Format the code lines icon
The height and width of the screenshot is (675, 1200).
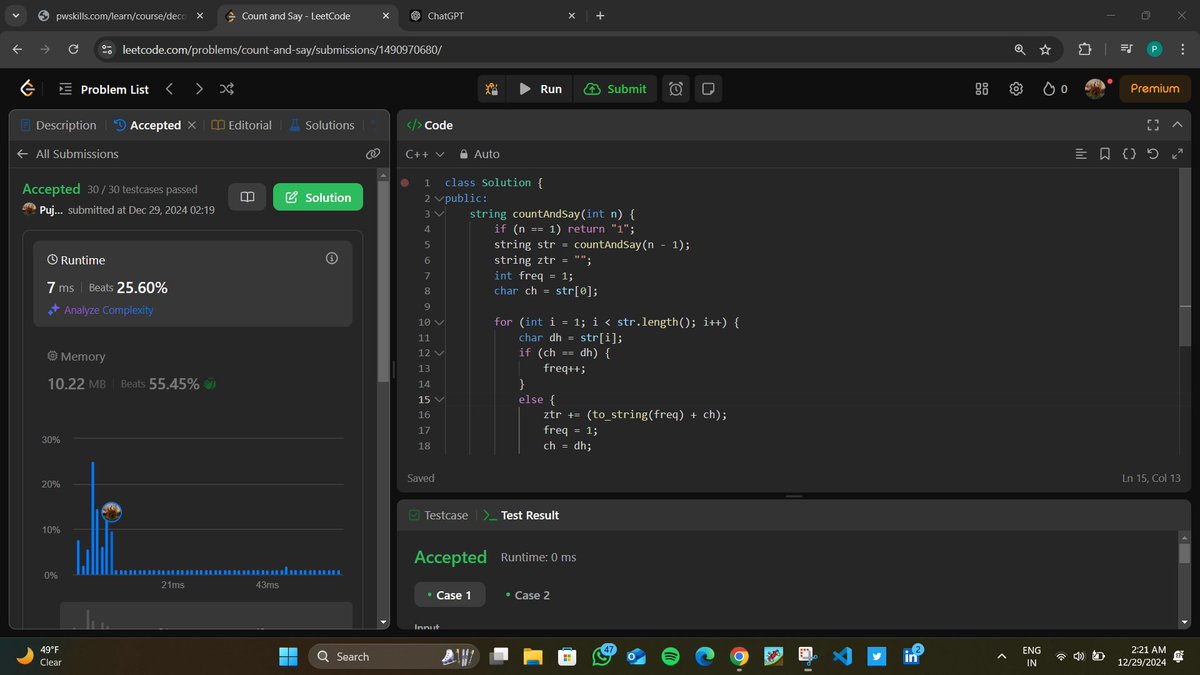(1081, 154)
